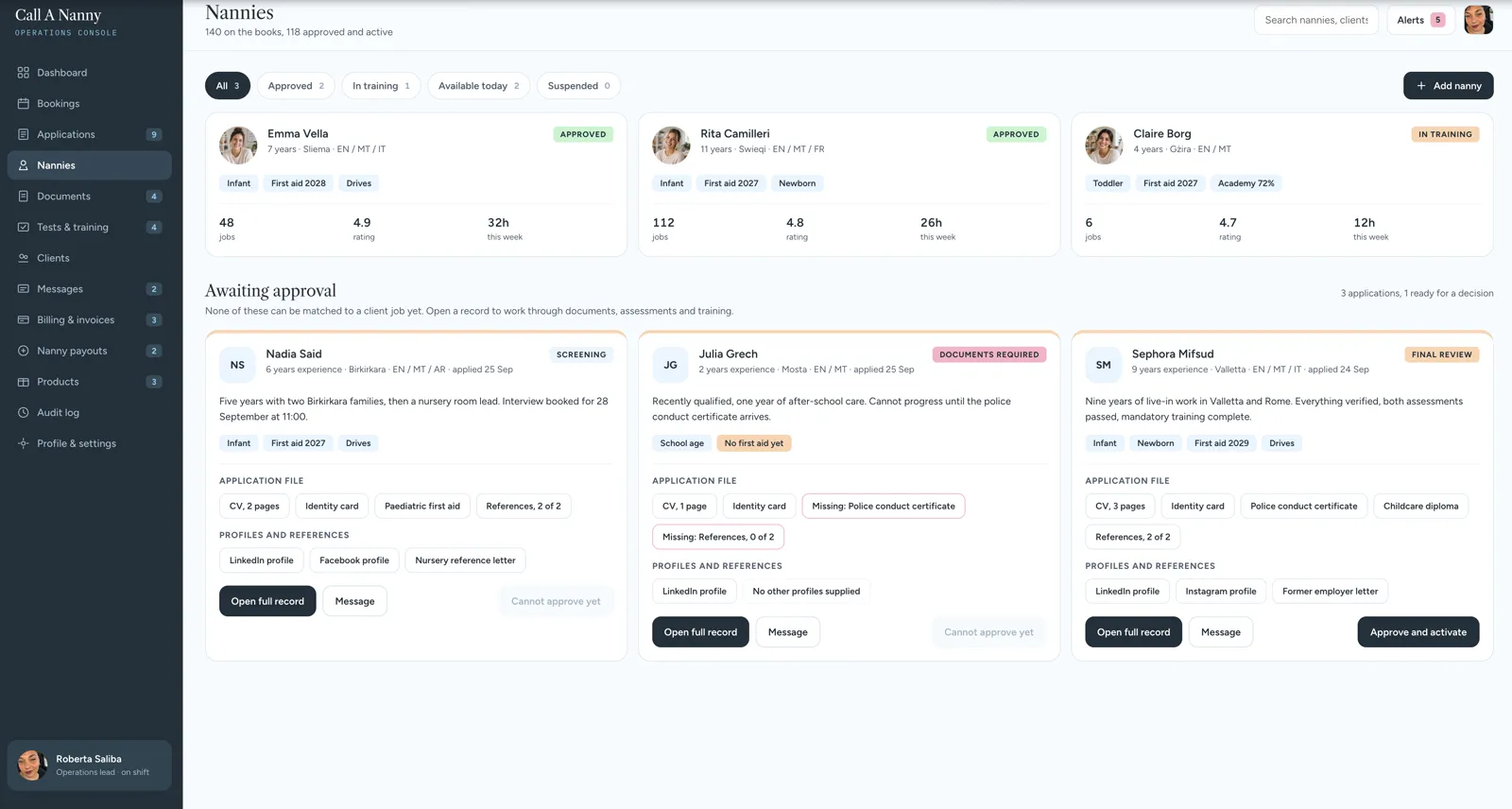Open the Missing: Police conduct certificate chip
Image resolution: width=1512 pixels, height=809 pixels.
tap(884, 507)
